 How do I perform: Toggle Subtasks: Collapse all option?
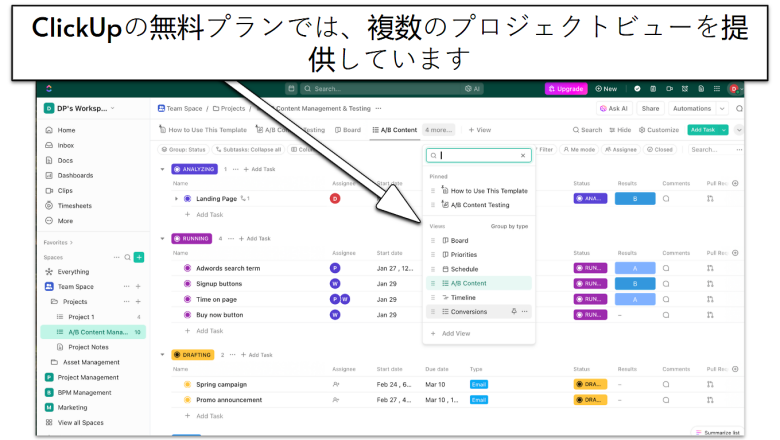click(x=248, y=149)
